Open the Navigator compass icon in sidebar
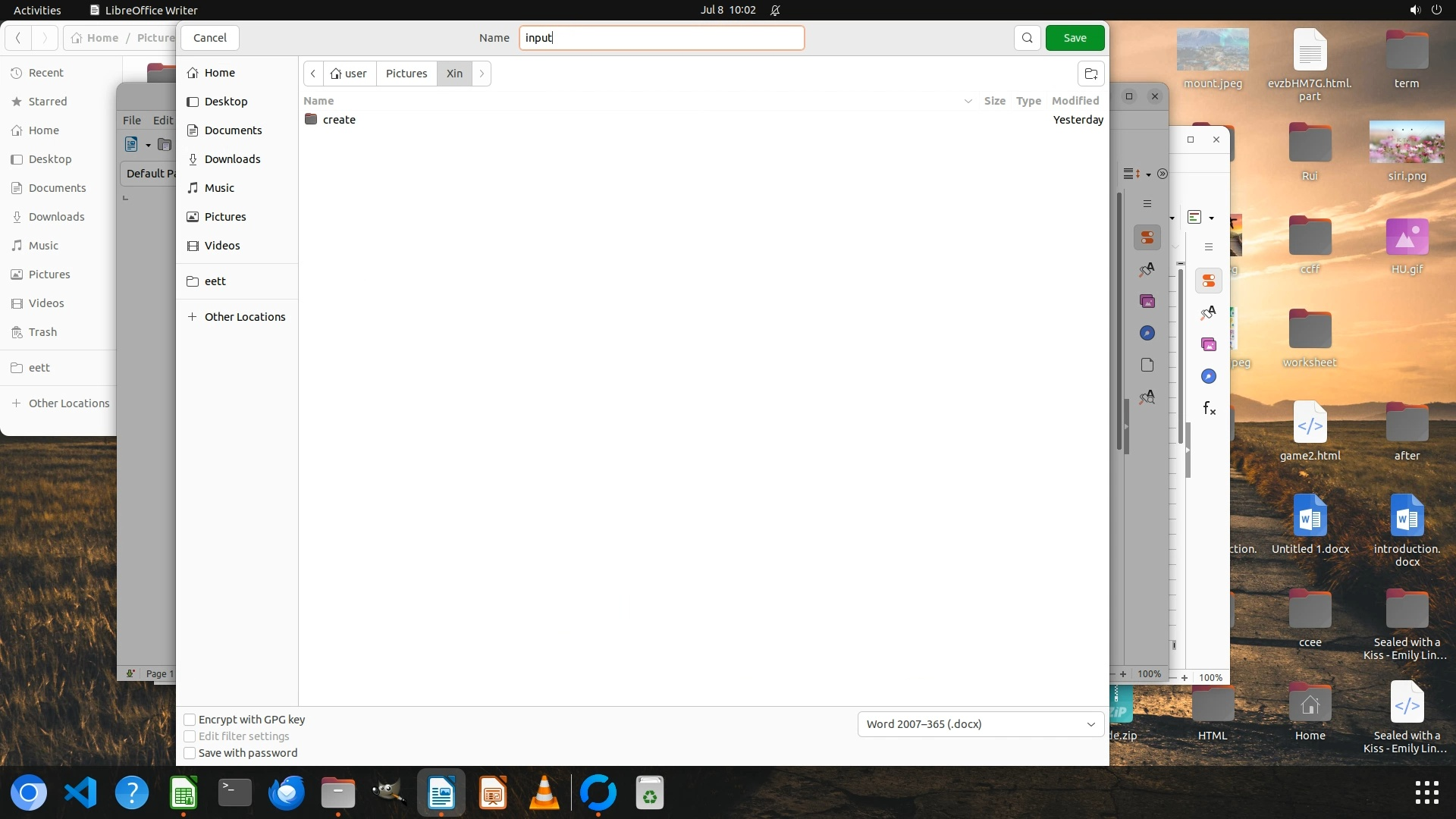 coord(1147,334)
